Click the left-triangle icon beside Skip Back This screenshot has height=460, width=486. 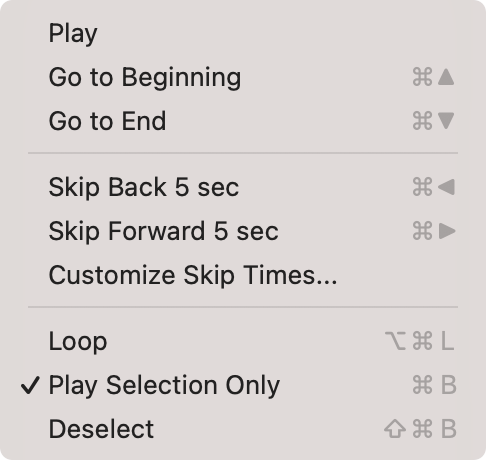click(446, 187)
